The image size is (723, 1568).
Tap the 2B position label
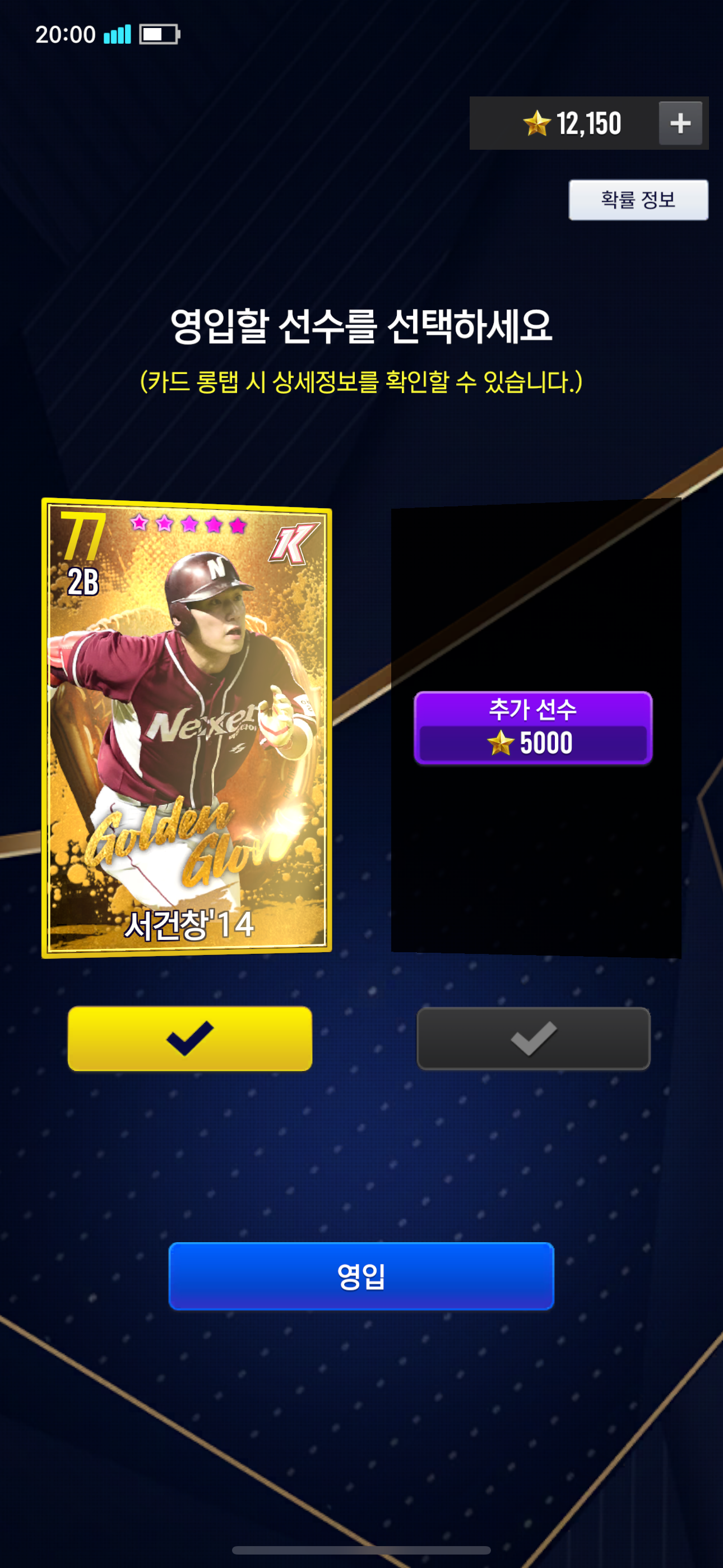(x=83, y=582)
